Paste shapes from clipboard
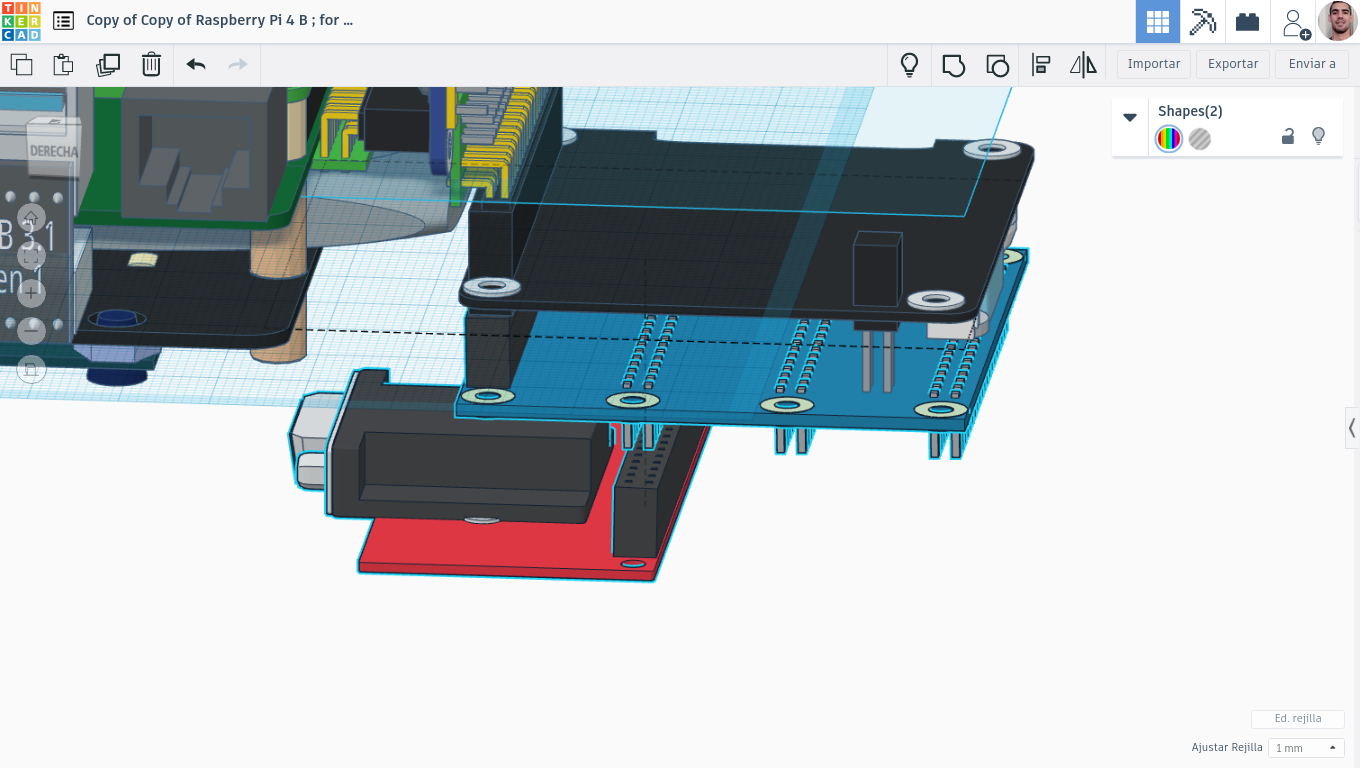Screen dimensions: 1360x768 coord(63,65)
